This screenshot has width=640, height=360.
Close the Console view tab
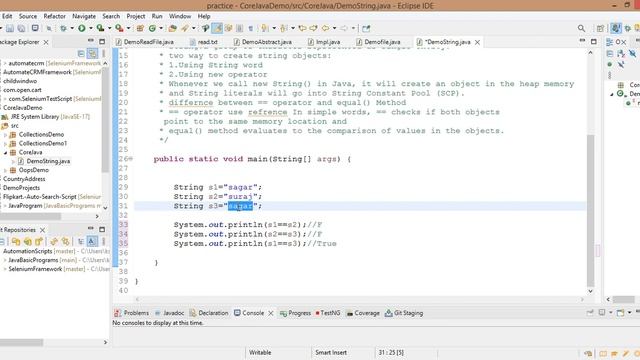pos(271,313)
